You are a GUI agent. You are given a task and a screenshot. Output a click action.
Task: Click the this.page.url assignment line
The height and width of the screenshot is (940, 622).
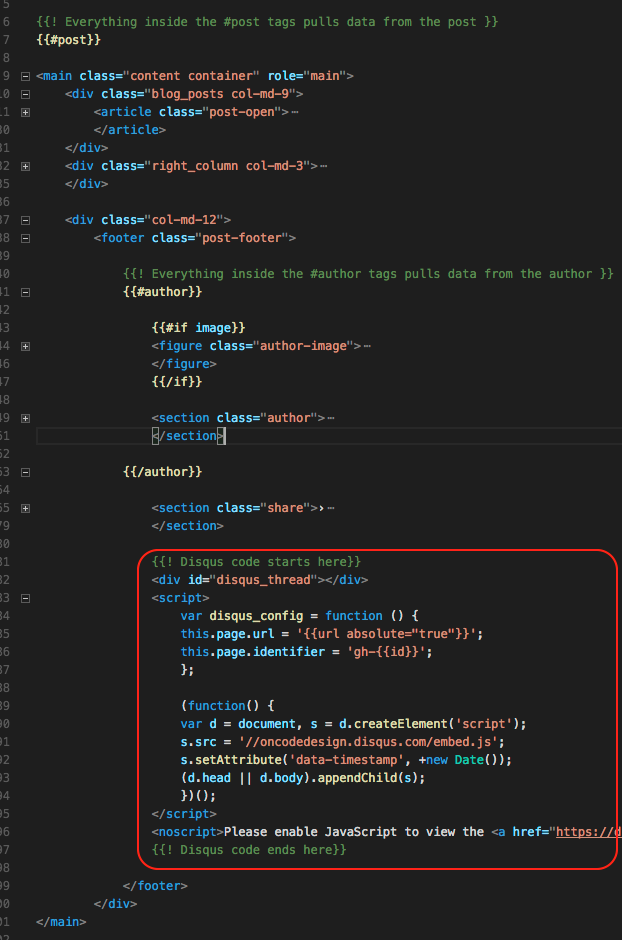point(331,634)
